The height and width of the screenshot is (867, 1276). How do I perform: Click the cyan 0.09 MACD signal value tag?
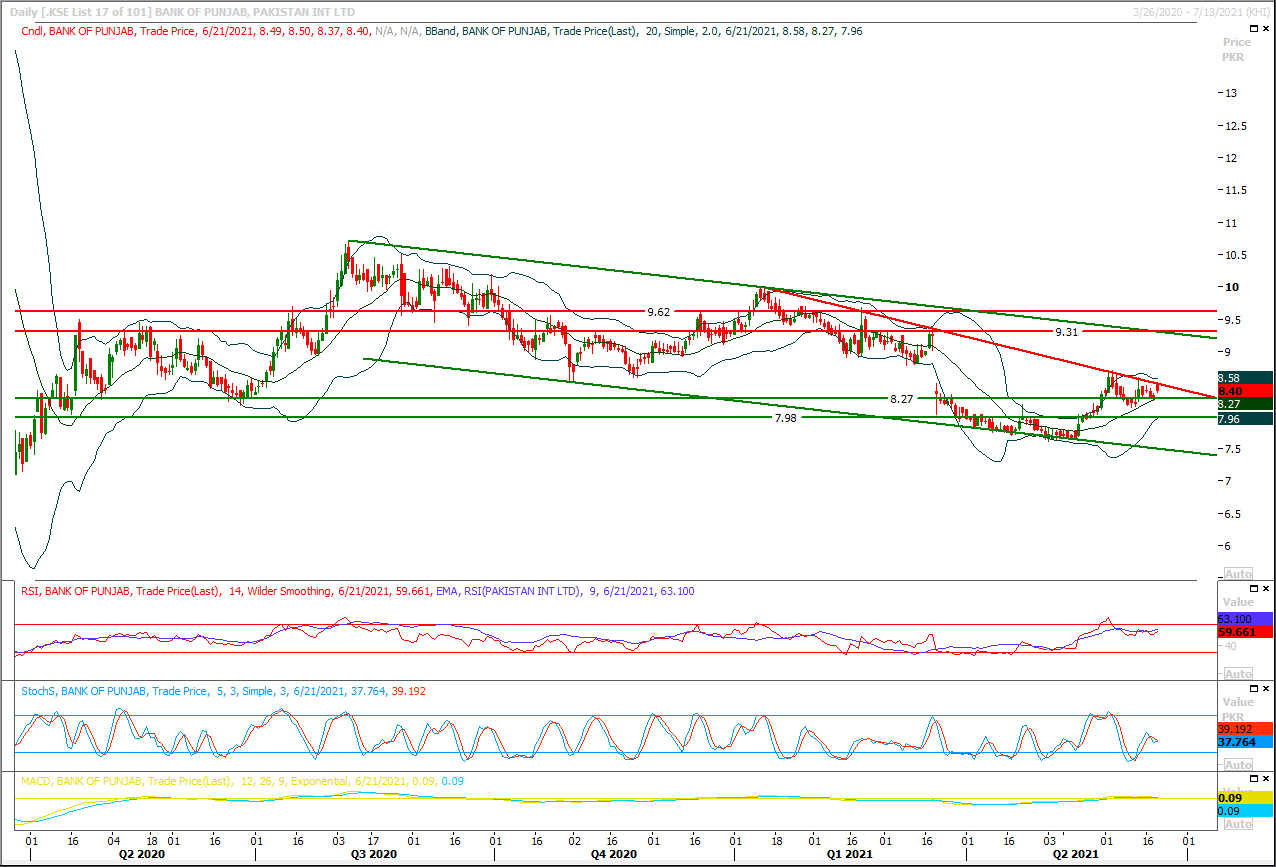[x=1245, y=811]
